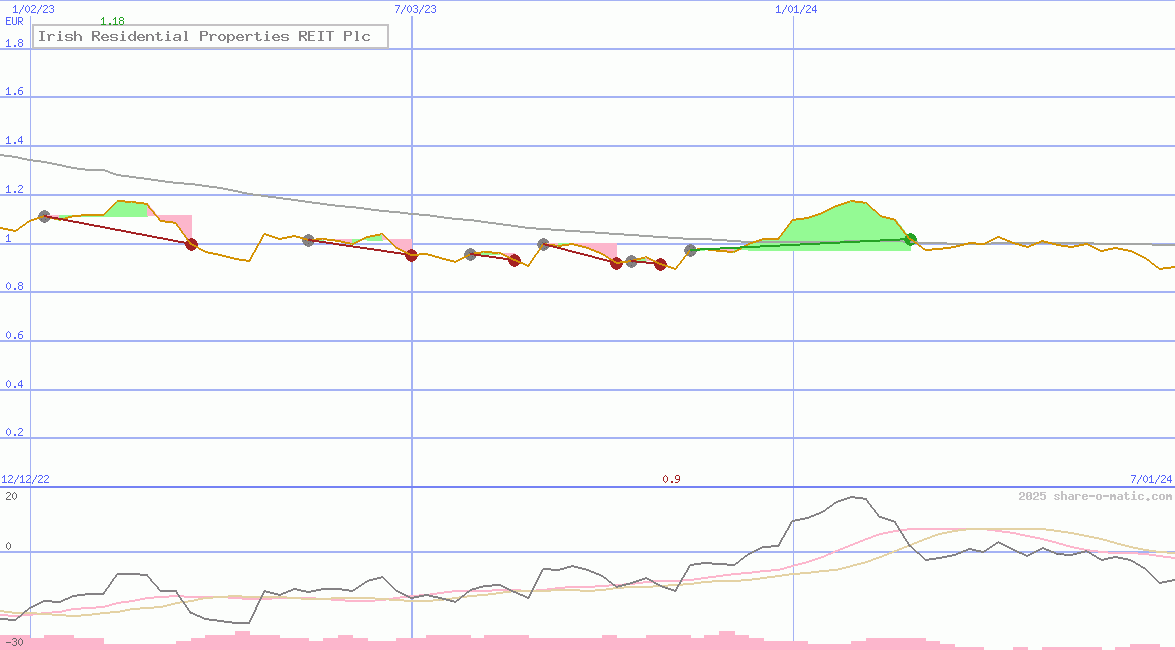This screenshot has height=650, width=1175.
Task: Select the gray marker just before the green trendline
Action: click(x=690, y=251)
